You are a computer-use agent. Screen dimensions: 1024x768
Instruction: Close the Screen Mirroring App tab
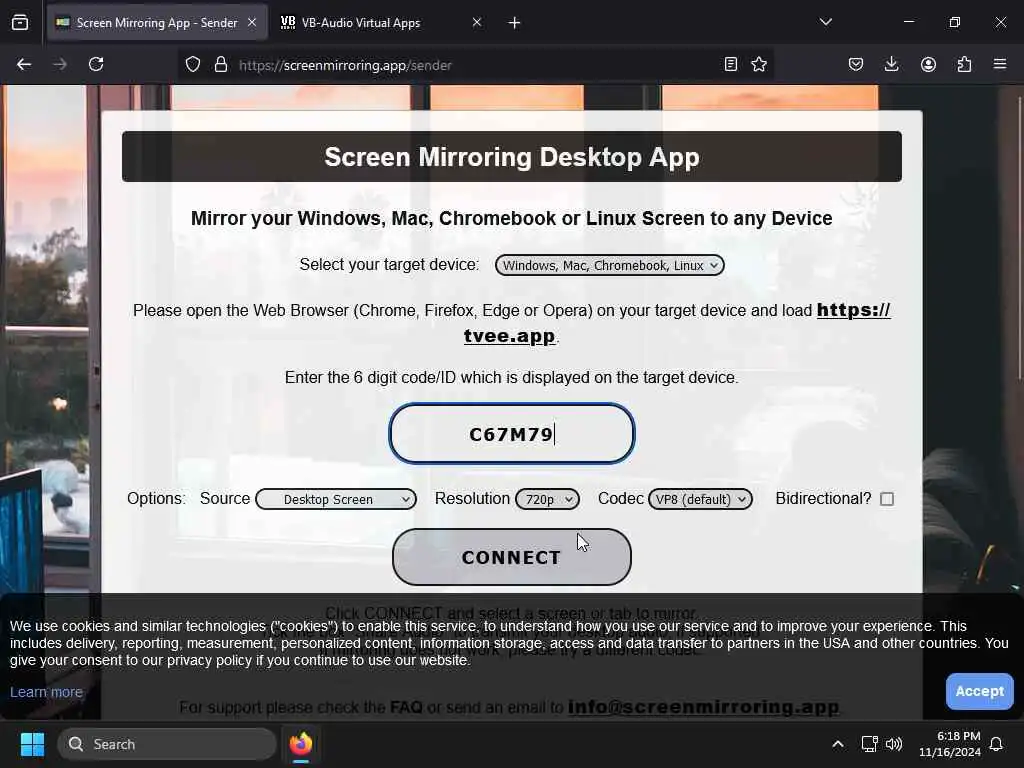pos(252,22)
